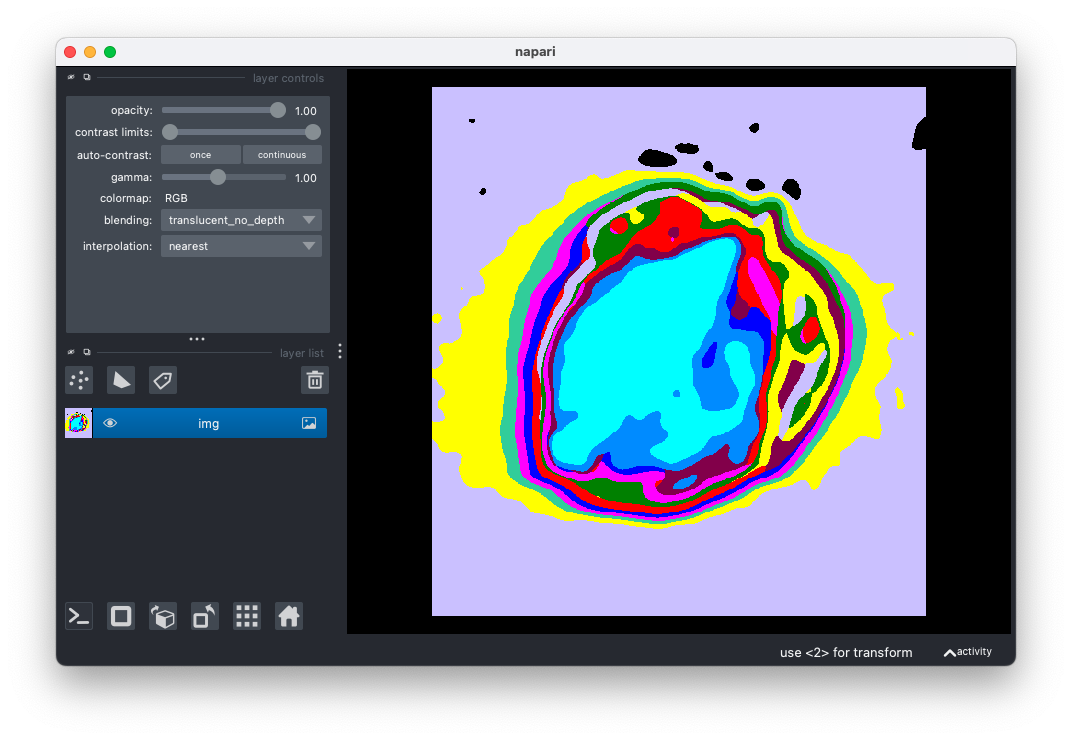Click the RGB colormap label
1072x740 pixels.
(x=176, y=198)
